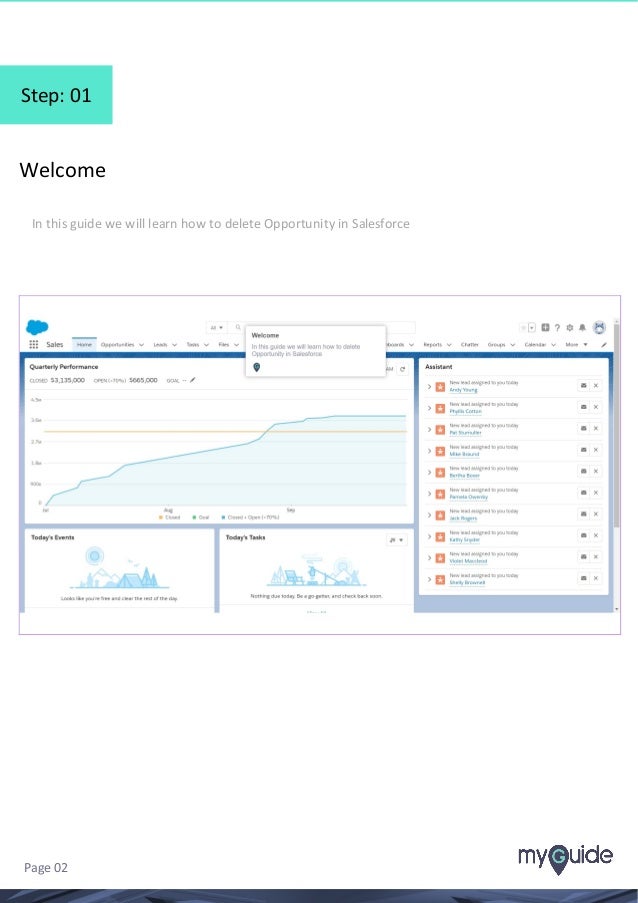
Task: Edit the quarterly goal pencil icon
Action: click(193, 380)
